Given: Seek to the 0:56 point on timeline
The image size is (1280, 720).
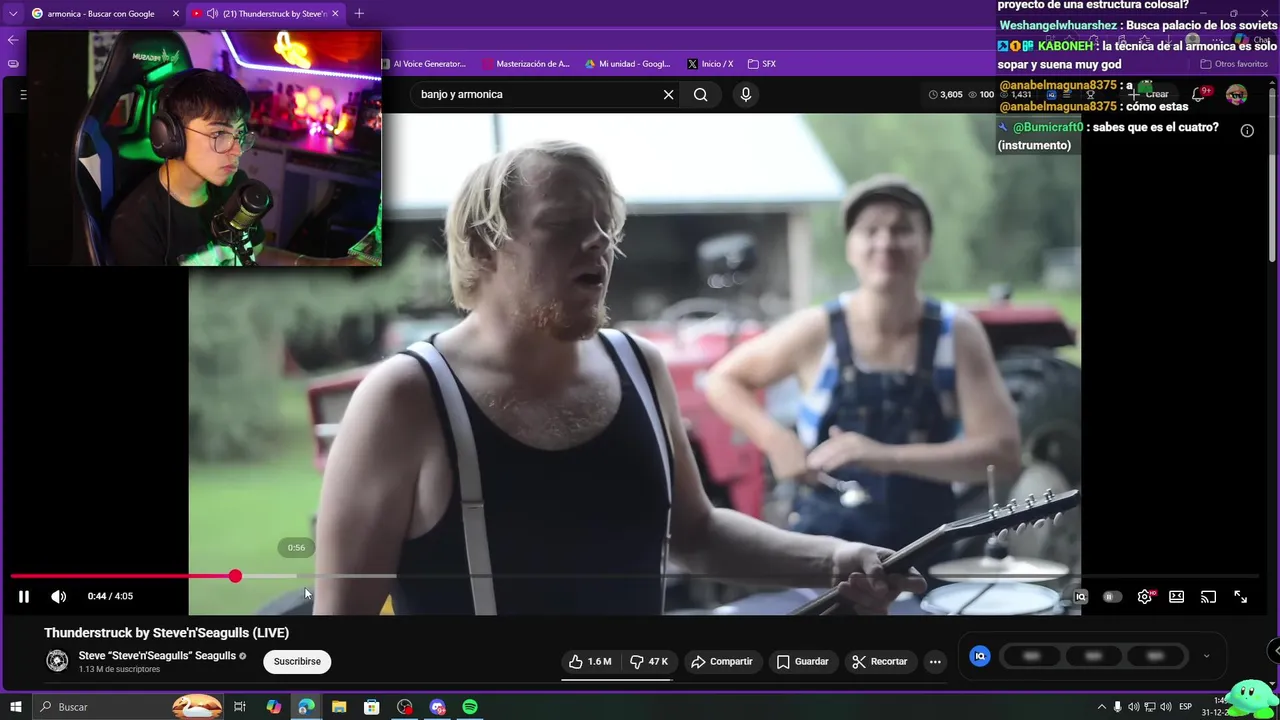Looking at the screenshot, I should 297,576.
